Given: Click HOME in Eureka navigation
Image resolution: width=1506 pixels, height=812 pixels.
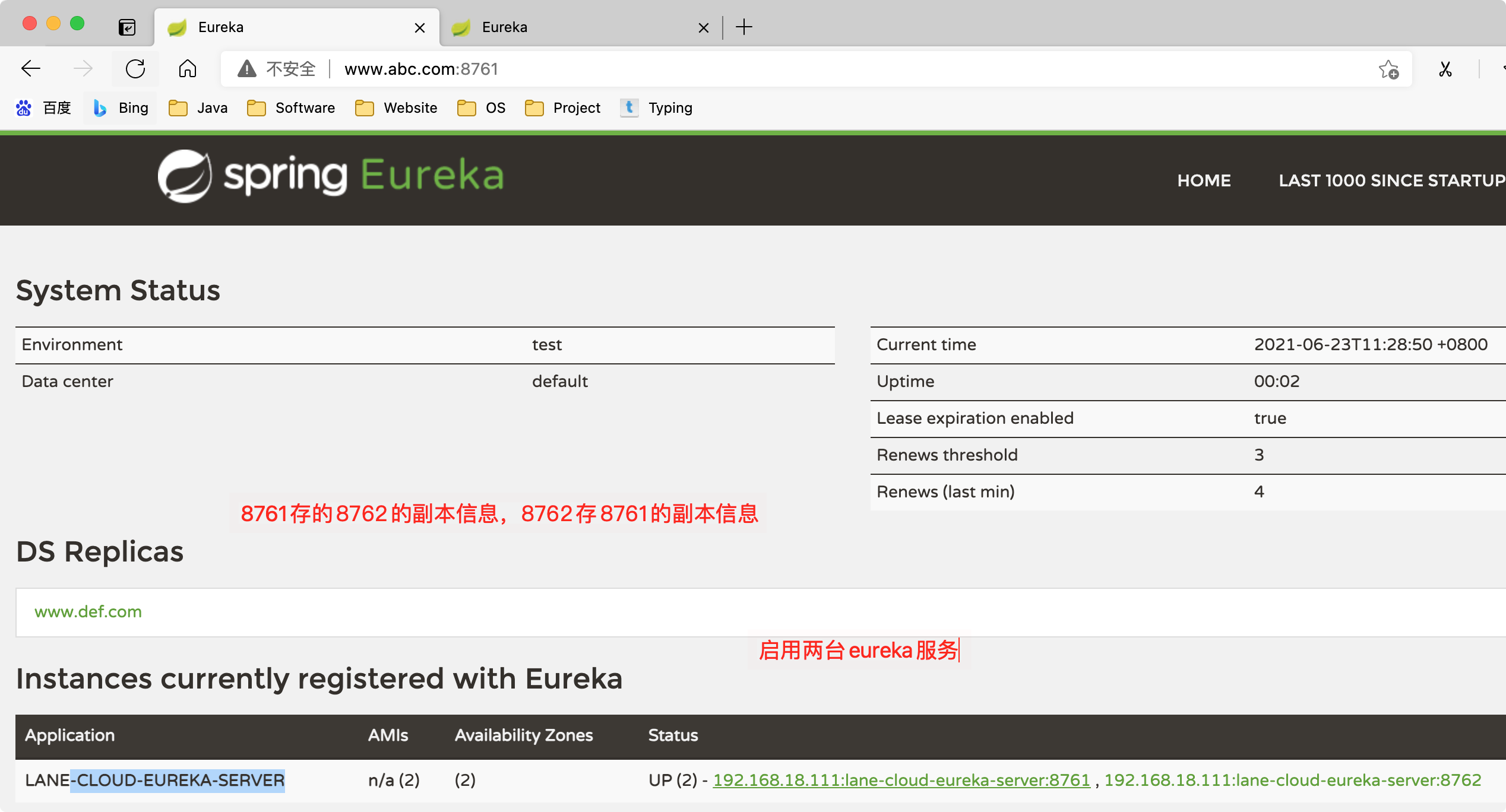Looking at the screenshot, I should [1204, 180].
